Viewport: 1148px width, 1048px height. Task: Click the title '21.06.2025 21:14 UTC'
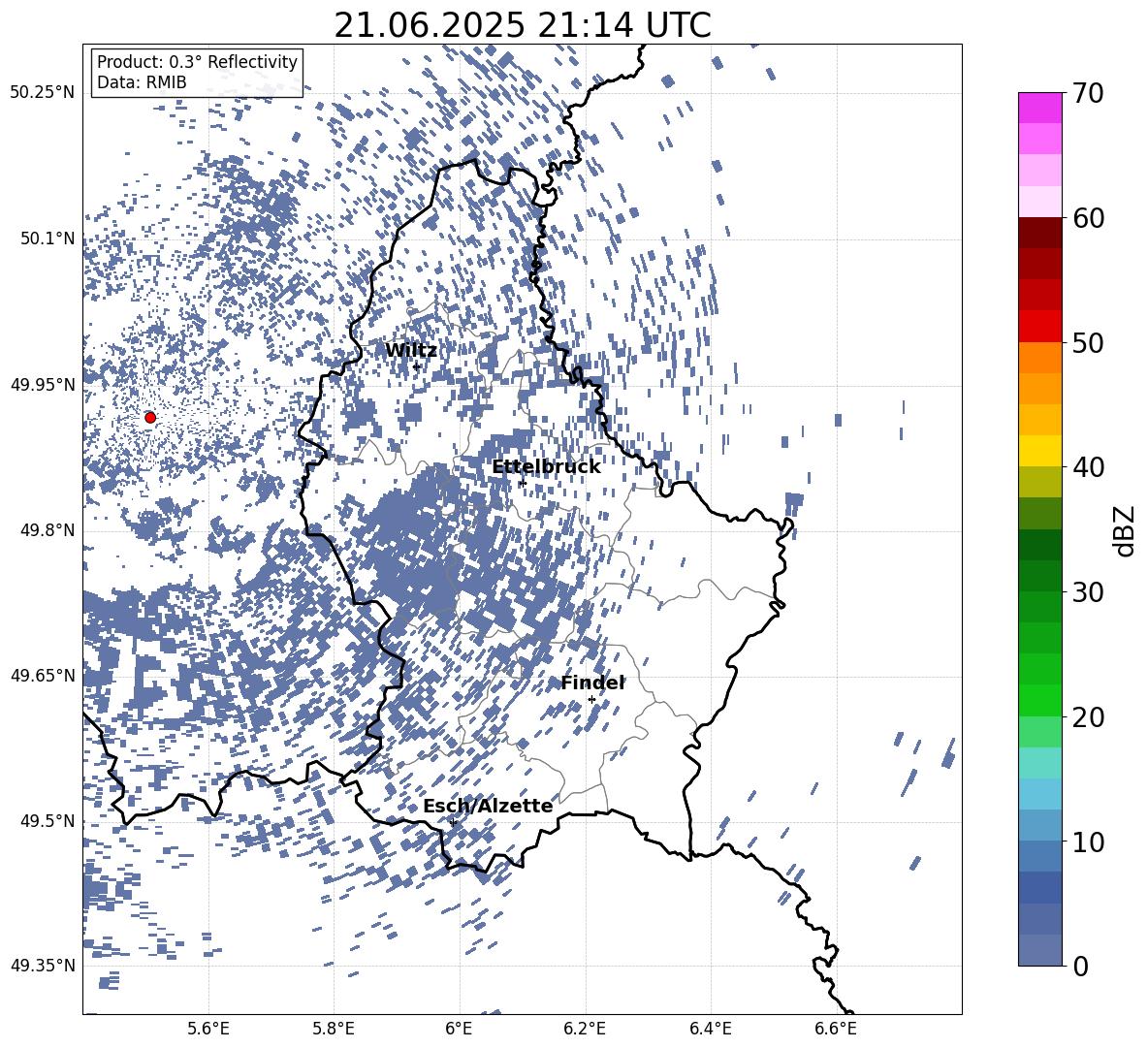[x=522, y=25]
